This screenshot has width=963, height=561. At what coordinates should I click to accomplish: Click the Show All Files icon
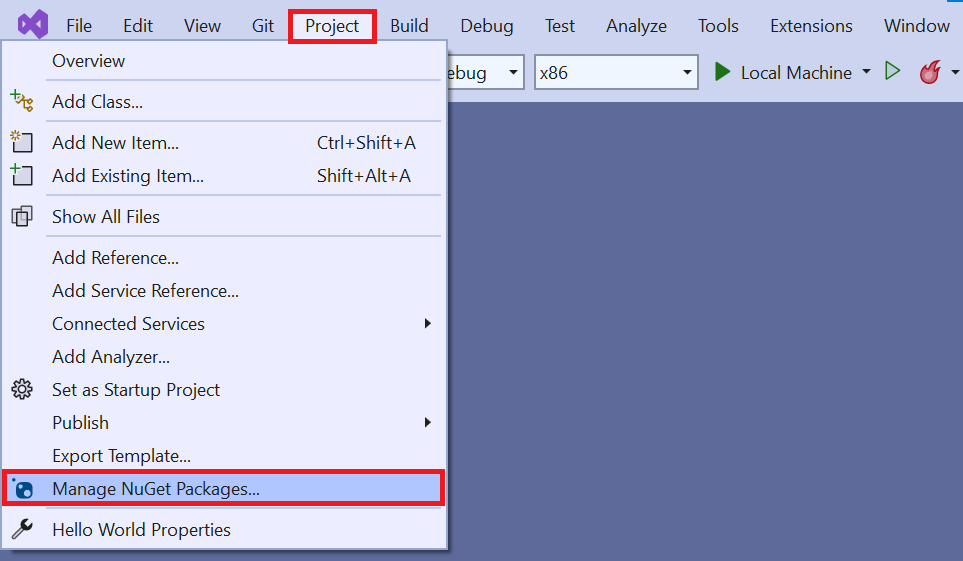tap(22, 216)
